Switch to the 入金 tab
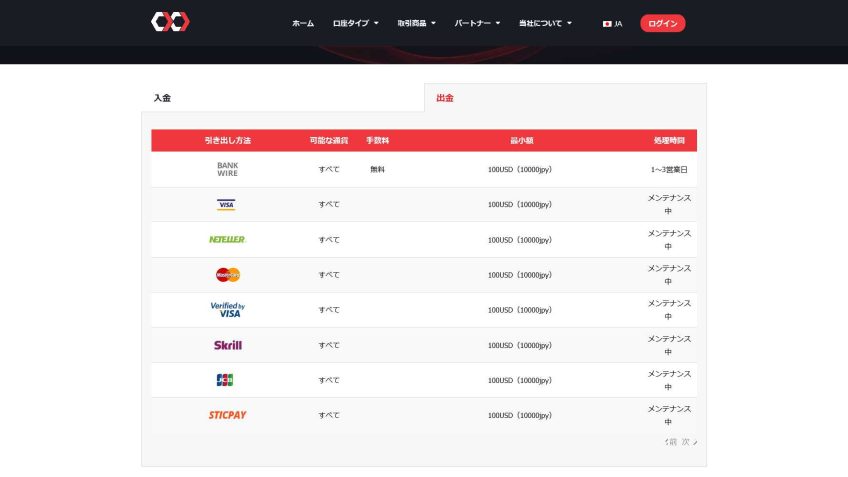Image resolution: width=848 pixels, height=477 pixels. pos(162,98)
